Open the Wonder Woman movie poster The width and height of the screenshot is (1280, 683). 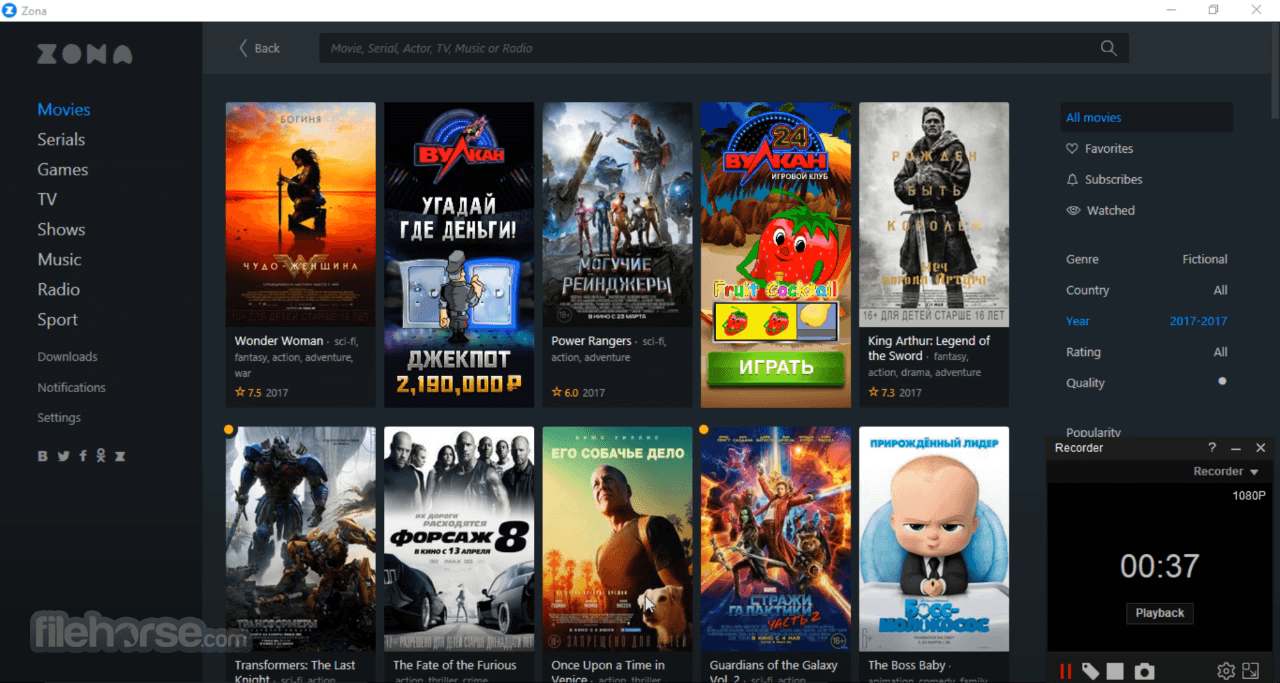coord(300,214)
